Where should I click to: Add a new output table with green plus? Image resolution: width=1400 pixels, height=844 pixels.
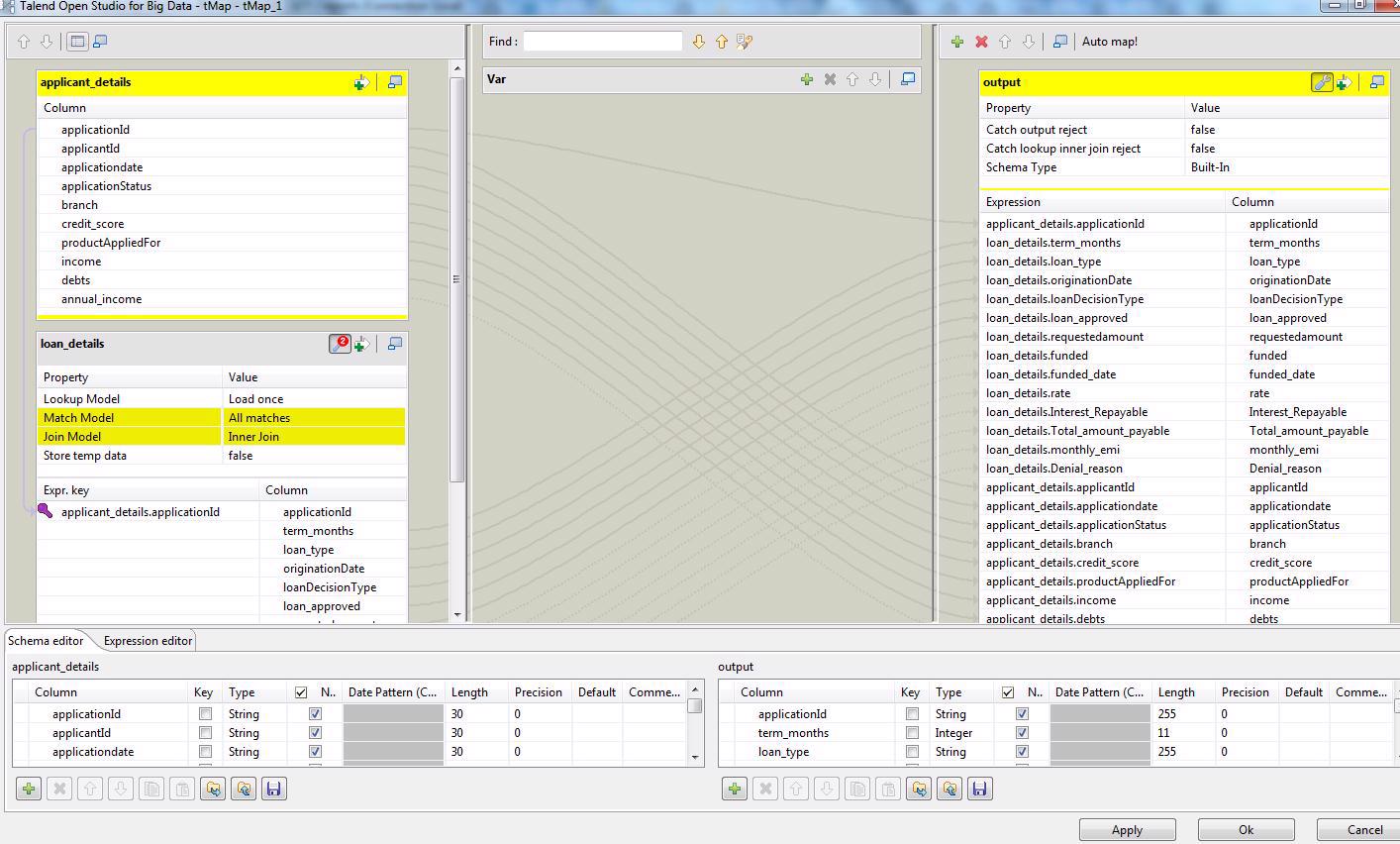click(956, 42)
